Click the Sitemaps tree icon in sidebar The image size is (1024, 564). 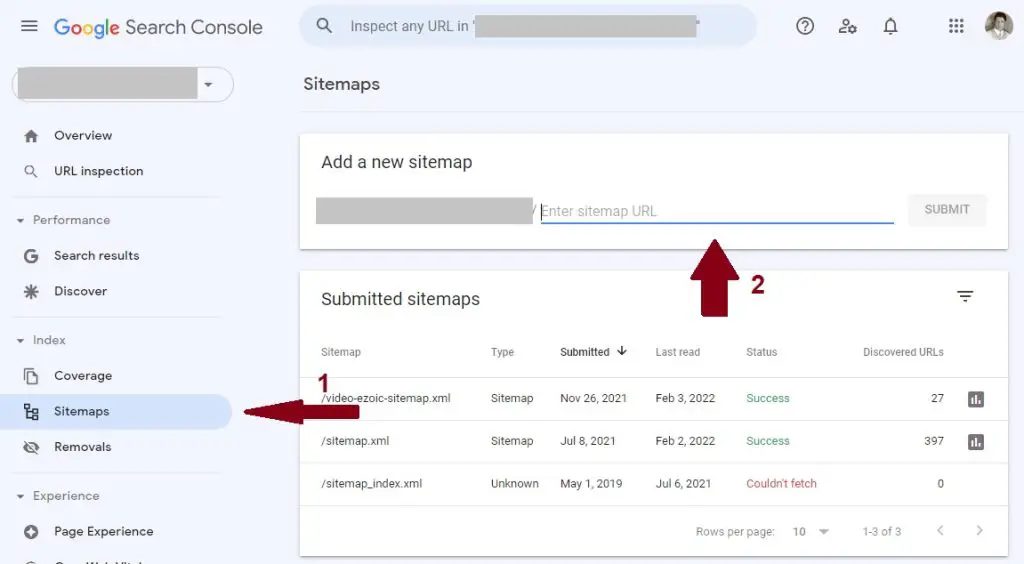coord(31,411)
